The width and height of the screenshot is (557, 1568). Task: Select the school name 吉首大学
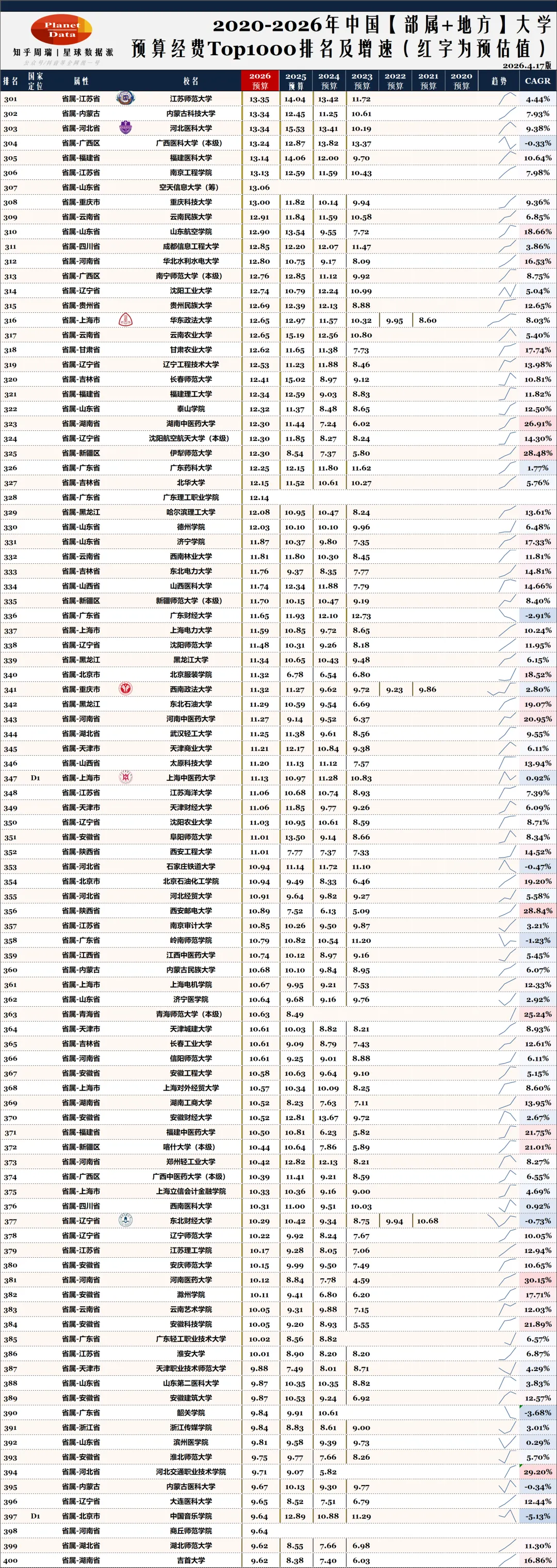pyautogui.click(x=190, y=1560)
